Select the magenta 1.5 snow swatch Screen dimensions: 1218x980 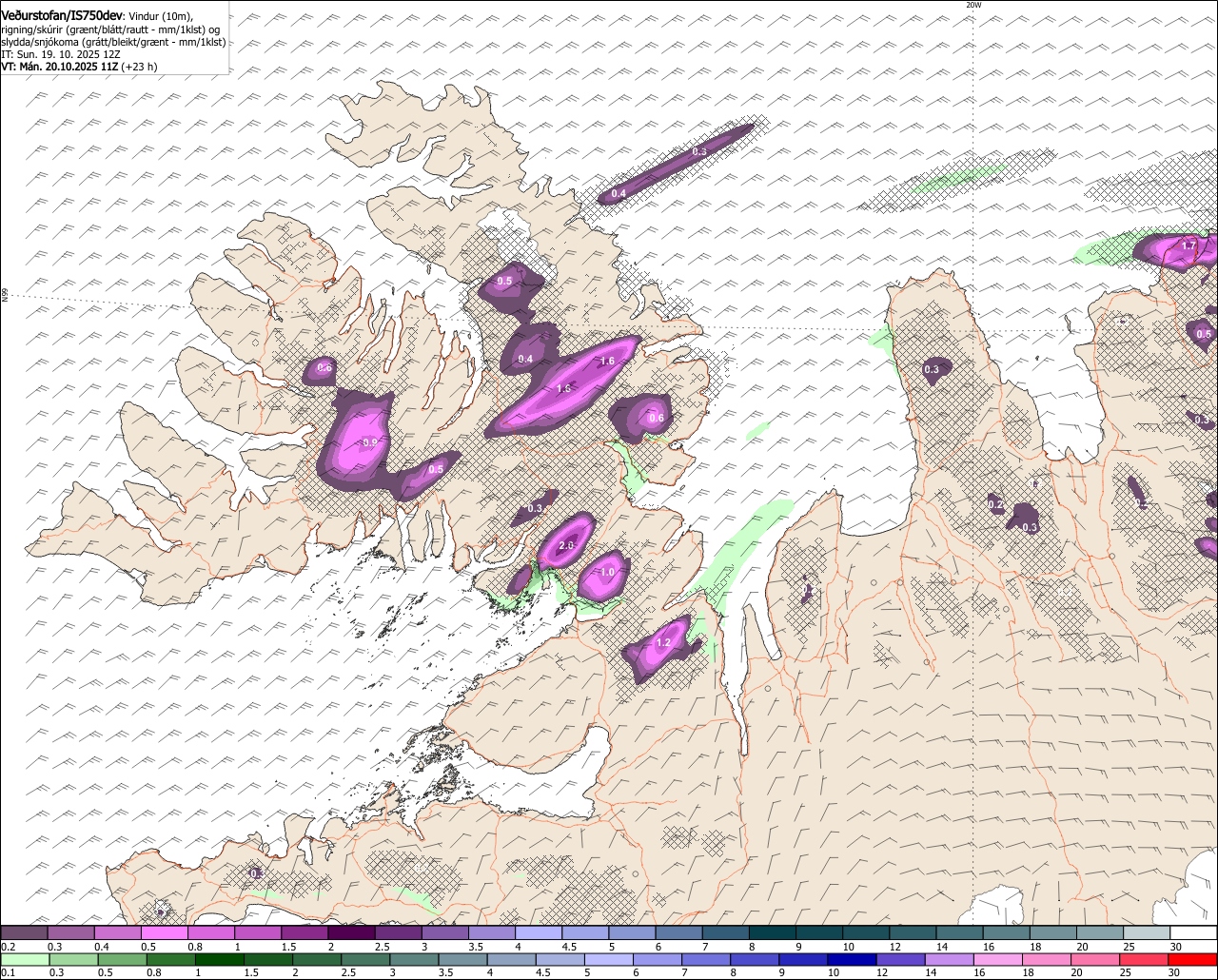304,932
